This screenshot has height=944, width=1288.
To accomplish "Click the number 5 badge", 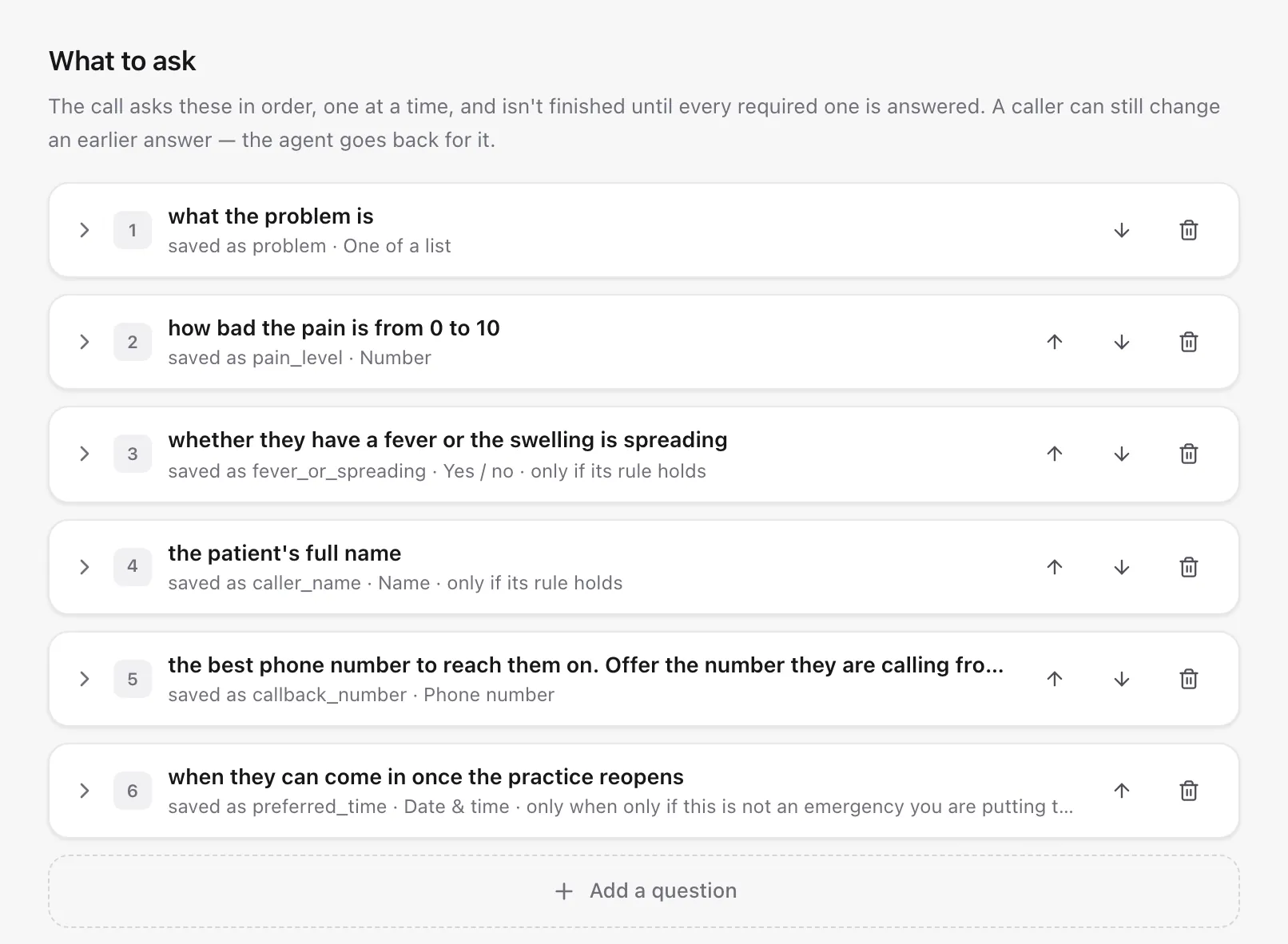I will pos(133,679).
